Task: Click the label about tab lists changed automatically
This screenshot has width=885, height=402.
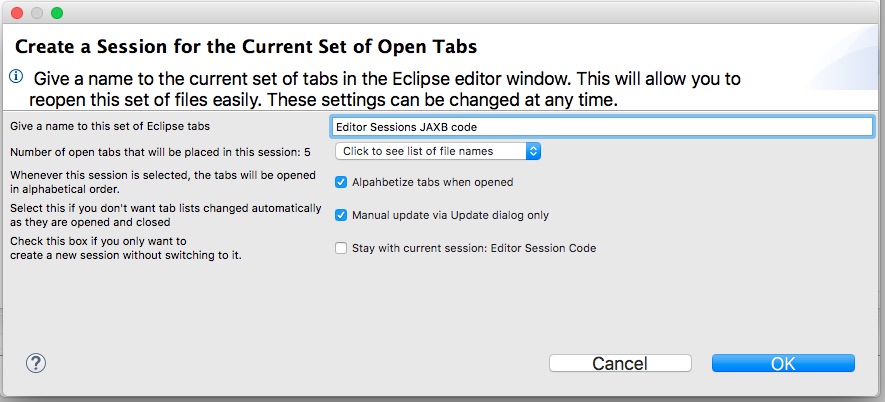Action: click(165, 215)
